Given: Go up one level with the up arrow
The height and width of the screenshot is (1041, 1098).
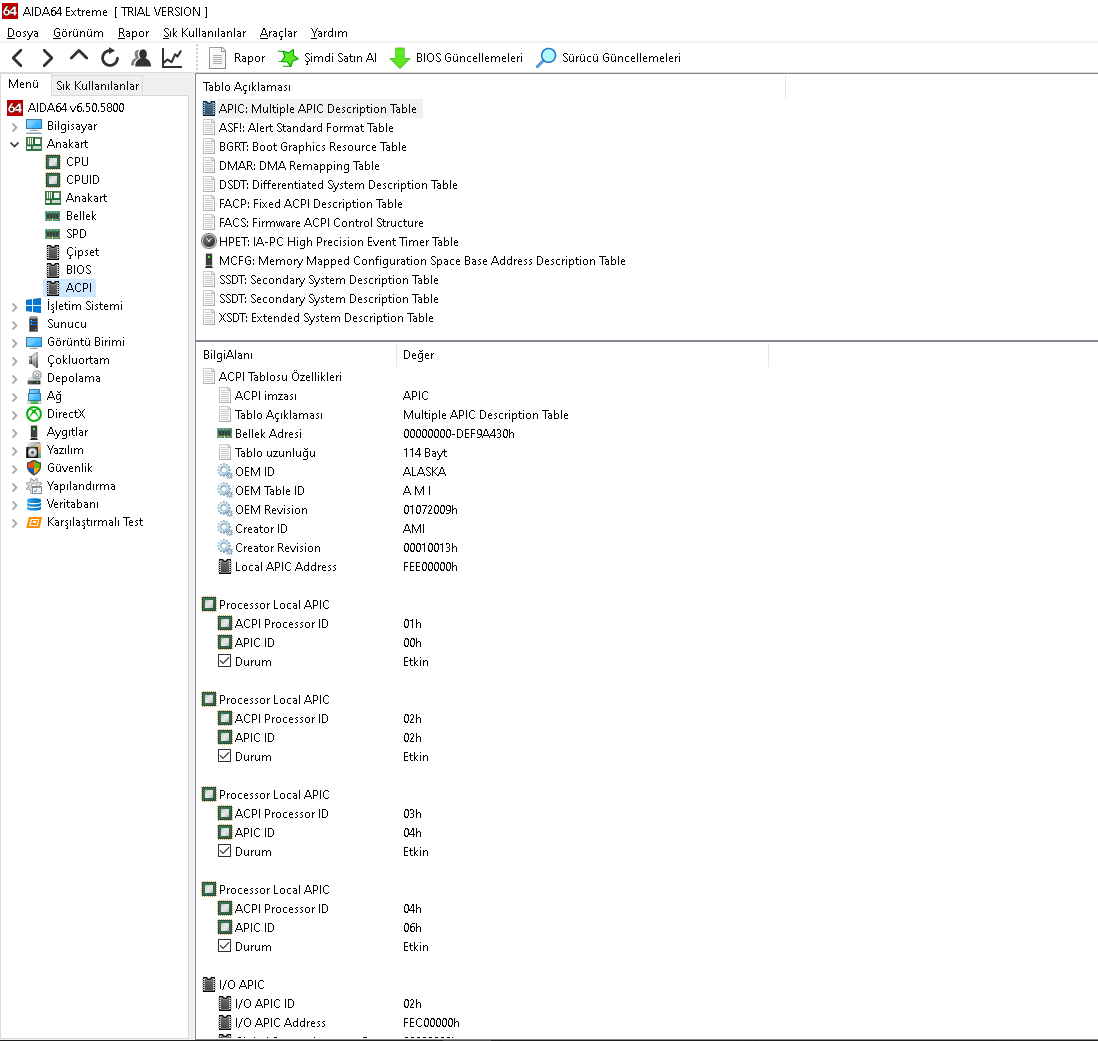Looking at the screenshot, I should click(x=78, y=57).
